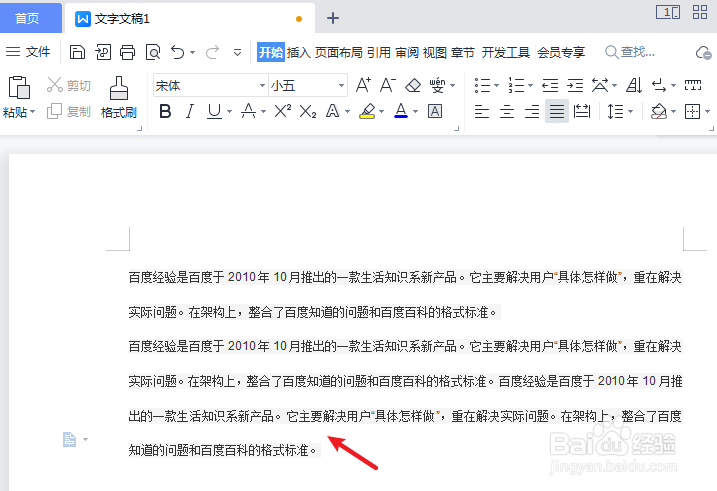Viewport: 717px width, 491px height.
Task: Expand the 粘贴 paste options arrow
Action: [32, 112]
